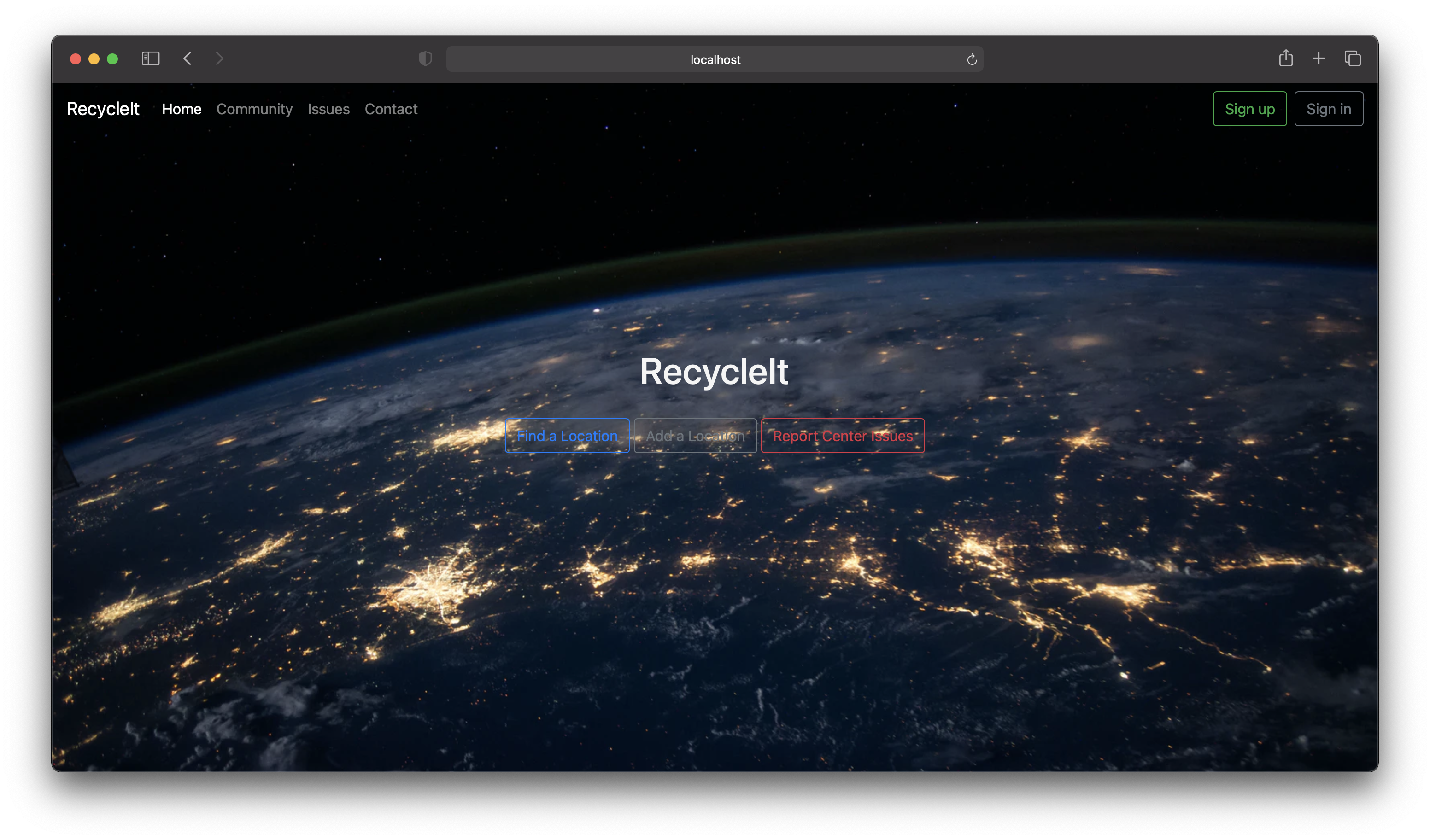Click the Find a Location button
Image resolution: width=1430 pixels, height=840 pixels.
point(567,436)
